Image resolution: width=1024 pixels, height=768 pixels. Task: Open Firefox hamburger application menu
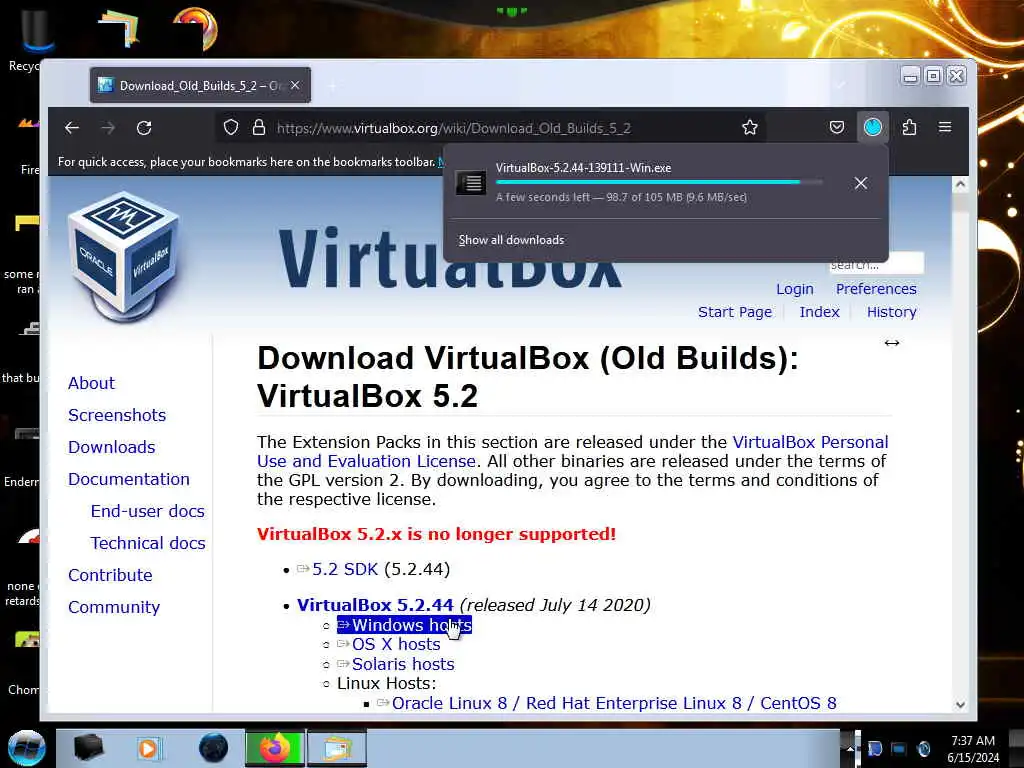pyautogui.click(x=945, y=127)
